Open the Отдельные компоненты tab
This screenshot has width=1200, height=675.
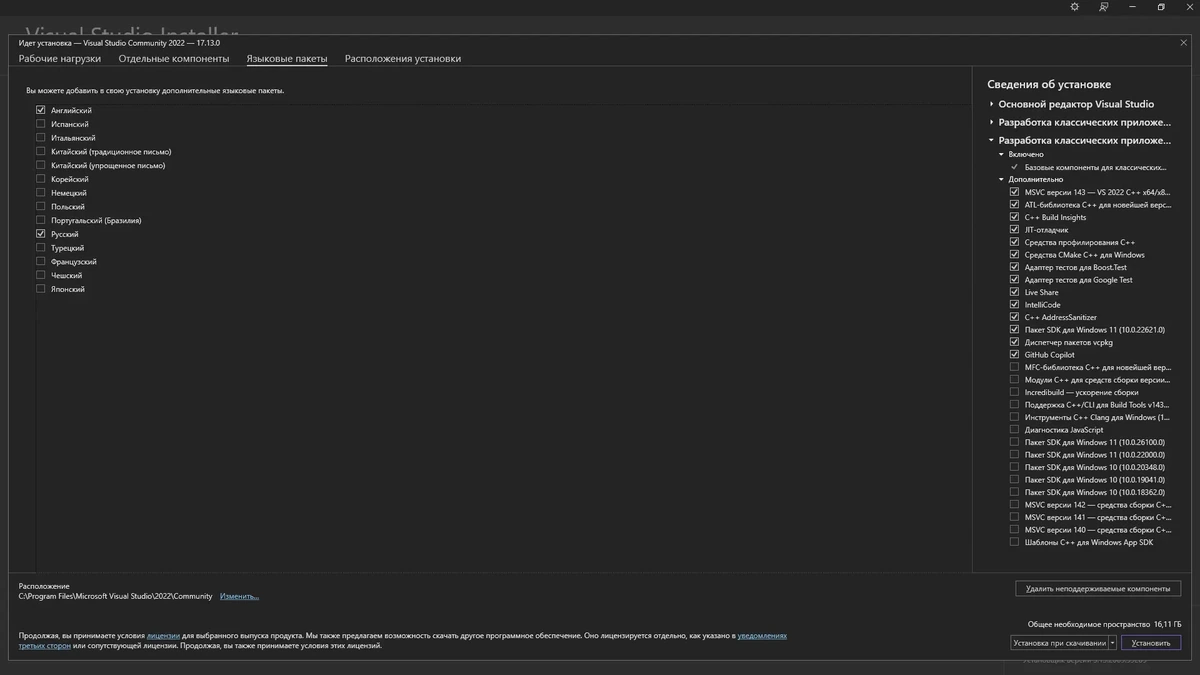(x=174, y=59)
